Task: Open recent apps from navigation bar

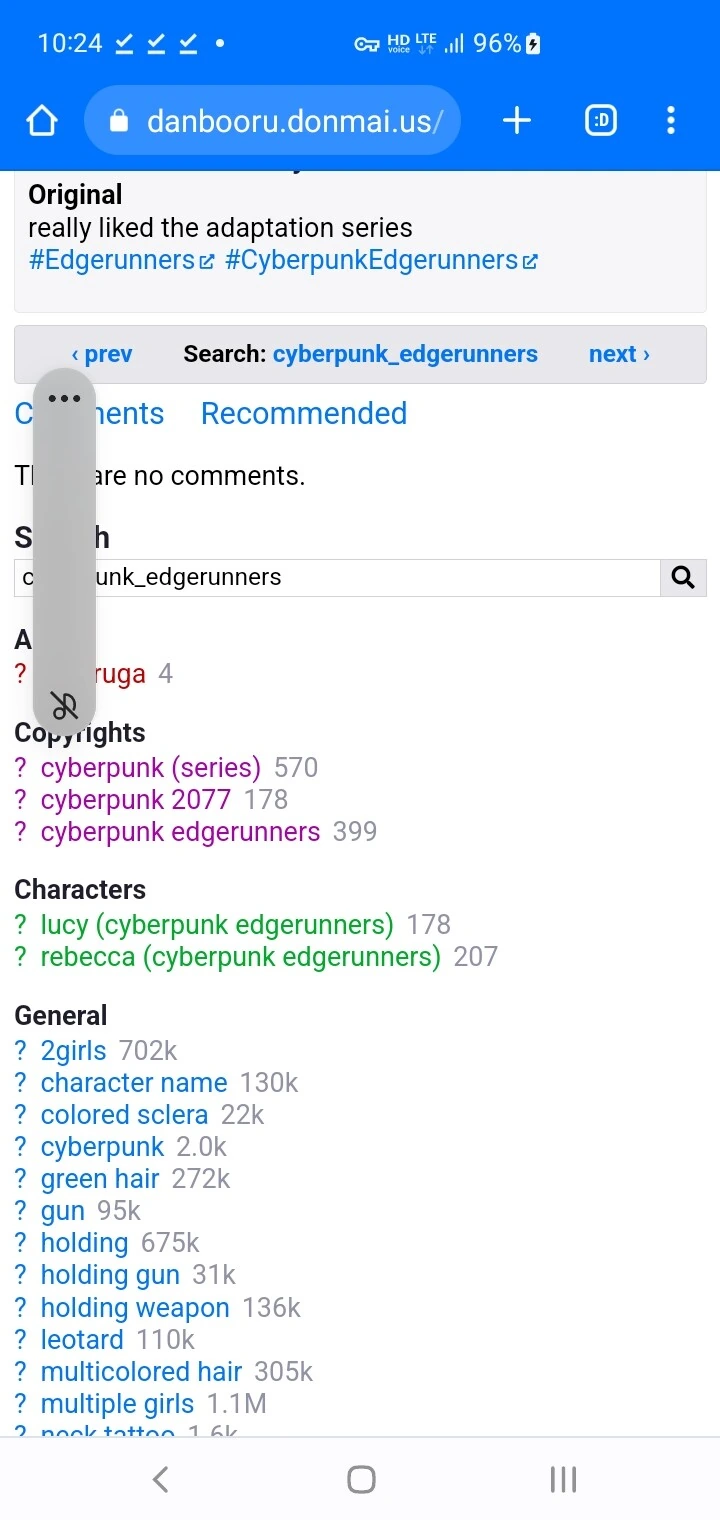Action: [x=564, y=1479]
